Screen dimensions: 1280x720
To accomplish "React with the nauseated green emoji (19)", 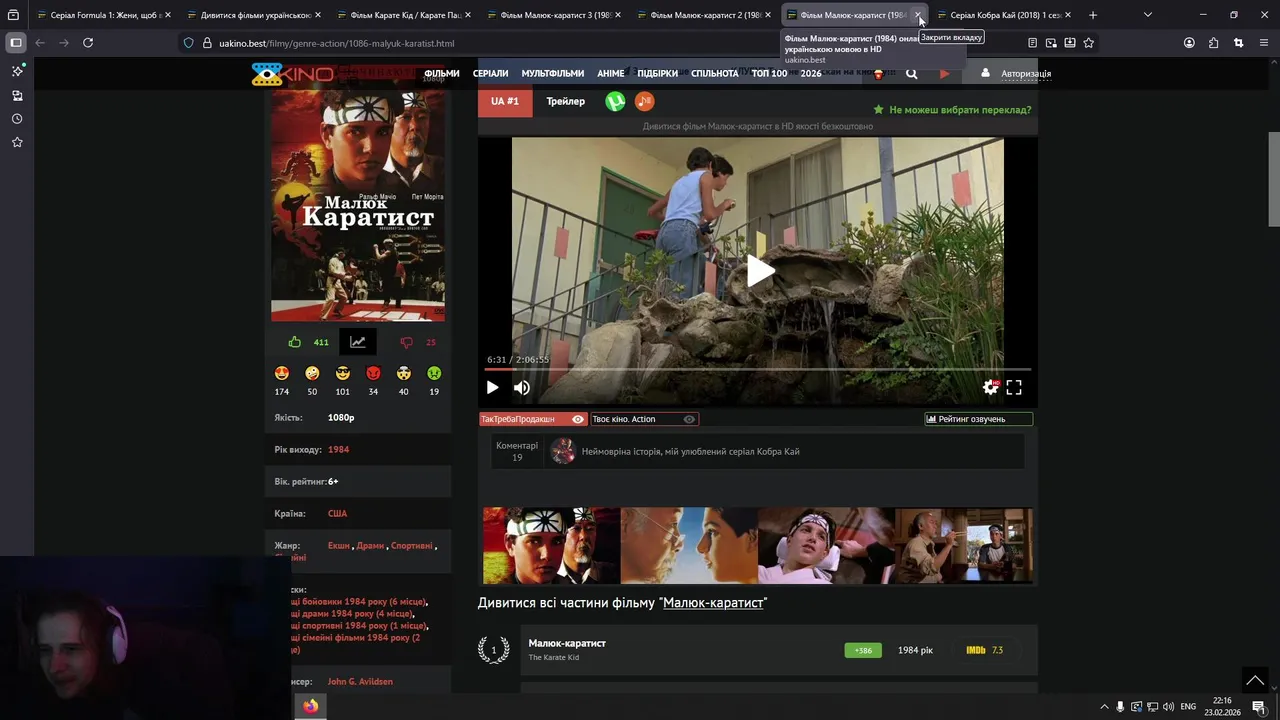I will tap(434, 373).
